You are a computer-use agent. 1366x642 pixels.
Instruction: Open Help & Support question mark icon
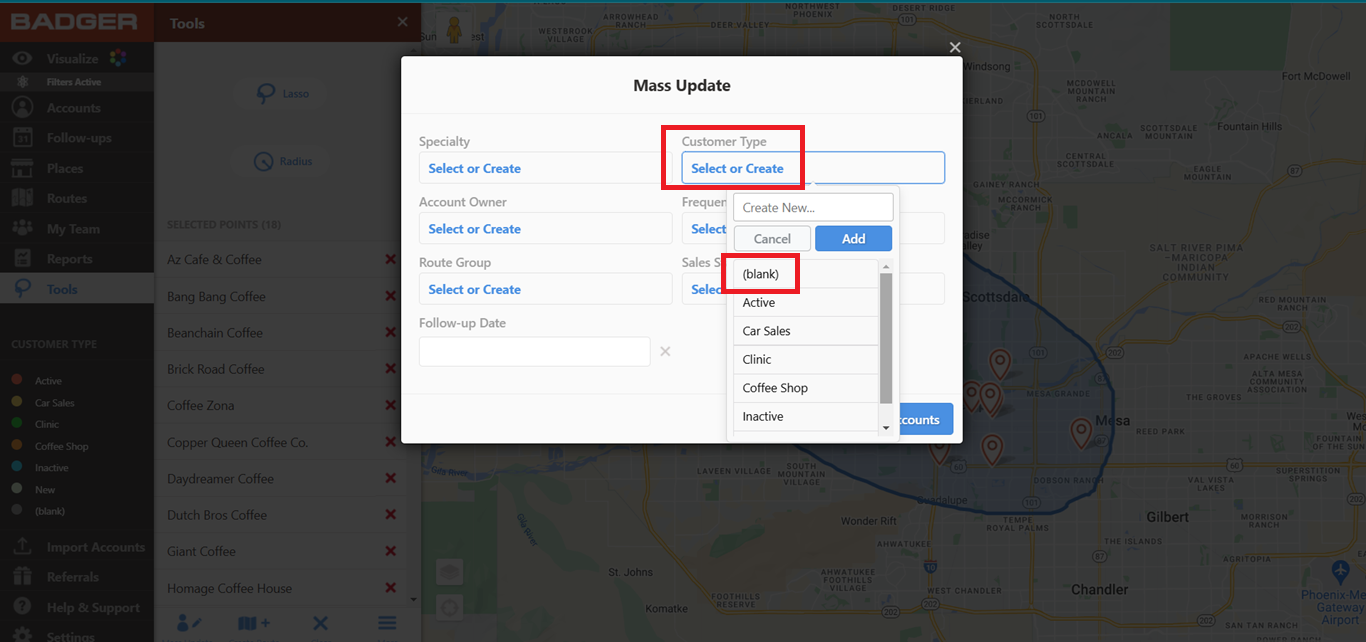click(22, 607)
